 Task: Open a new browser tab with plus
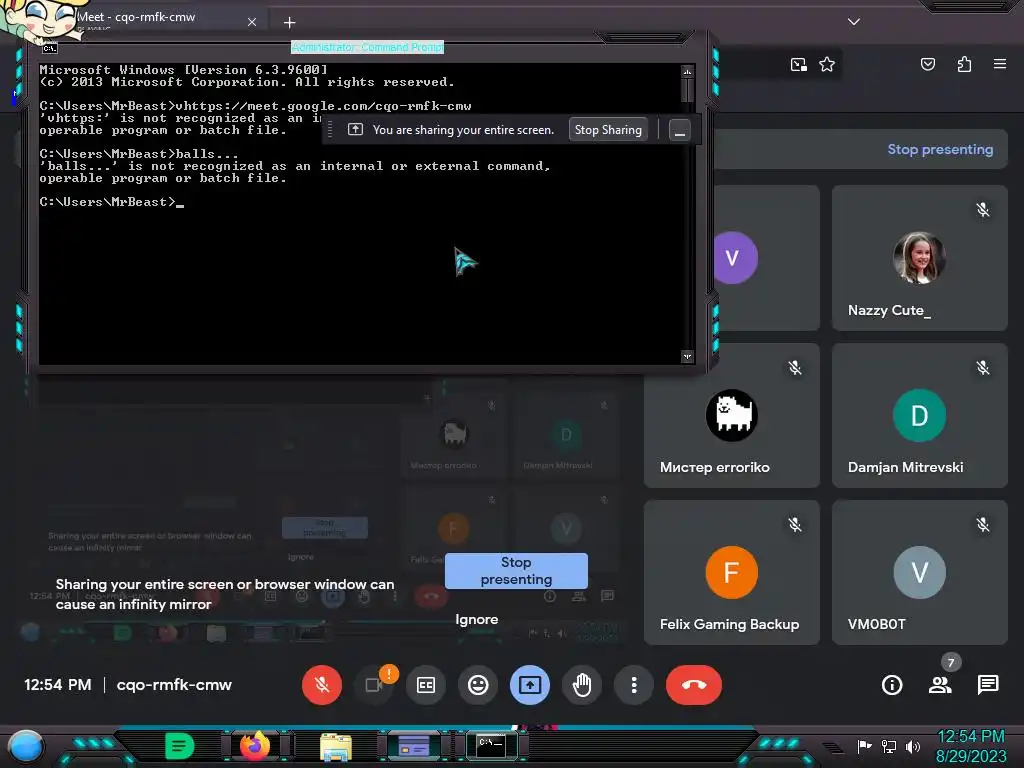point(289,22)
